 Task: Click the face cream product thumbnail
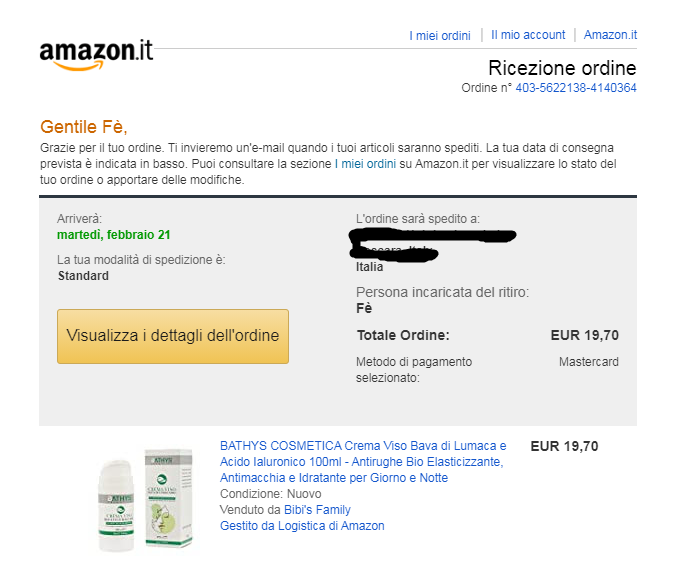(x=145, y=499)
